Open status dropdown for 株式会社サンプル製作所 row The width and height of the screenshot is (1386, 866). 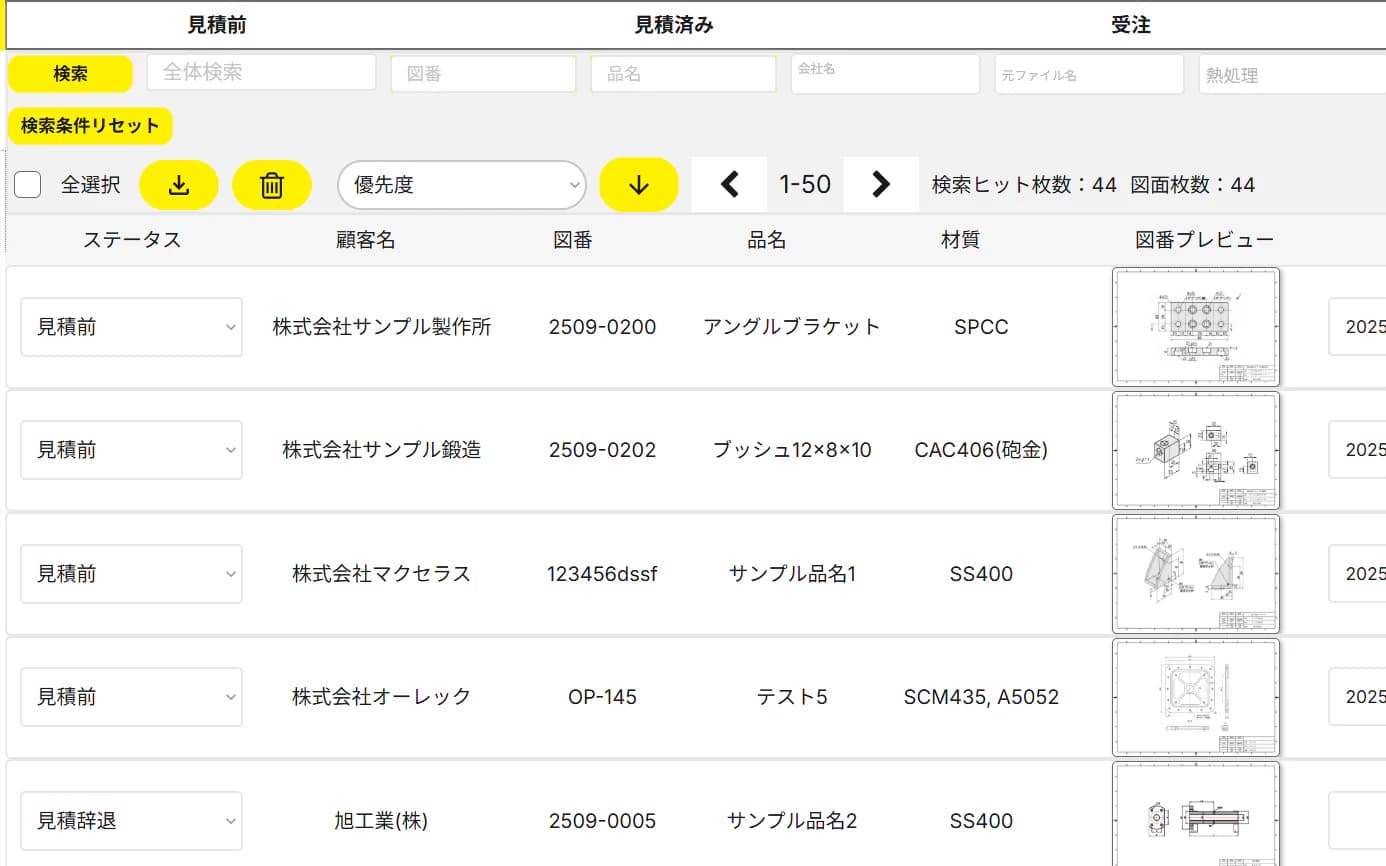pyautogui.click(x=131, y=327)
